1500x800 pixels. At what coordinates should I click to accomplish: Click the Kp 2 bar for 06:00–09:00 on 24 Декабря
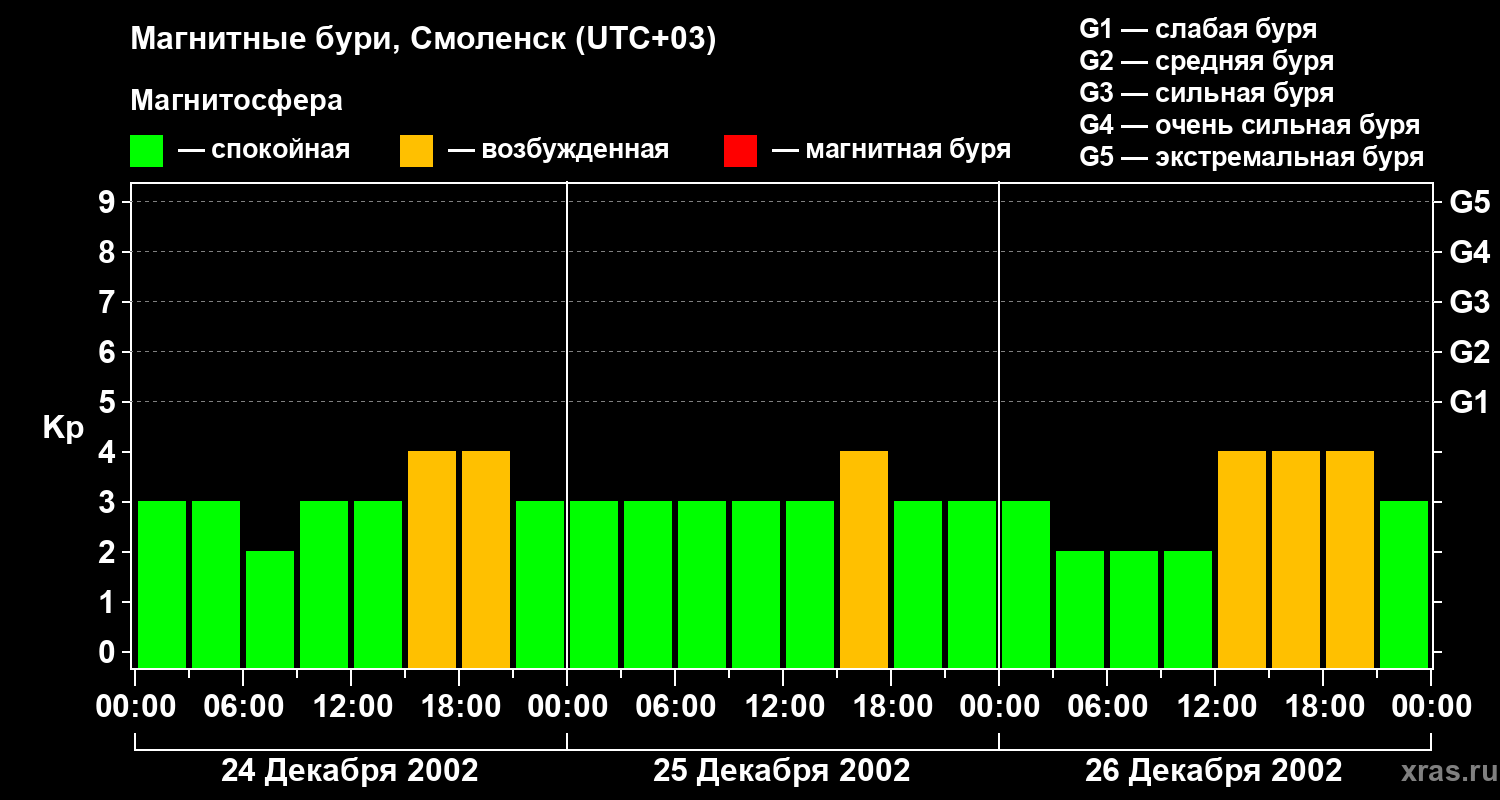coord(270,609)
